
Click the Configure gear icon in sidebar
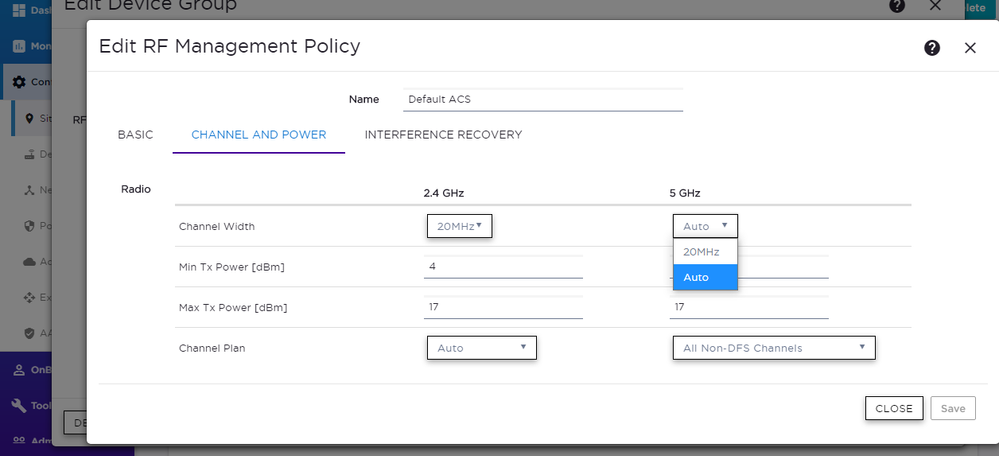(18, 82)
